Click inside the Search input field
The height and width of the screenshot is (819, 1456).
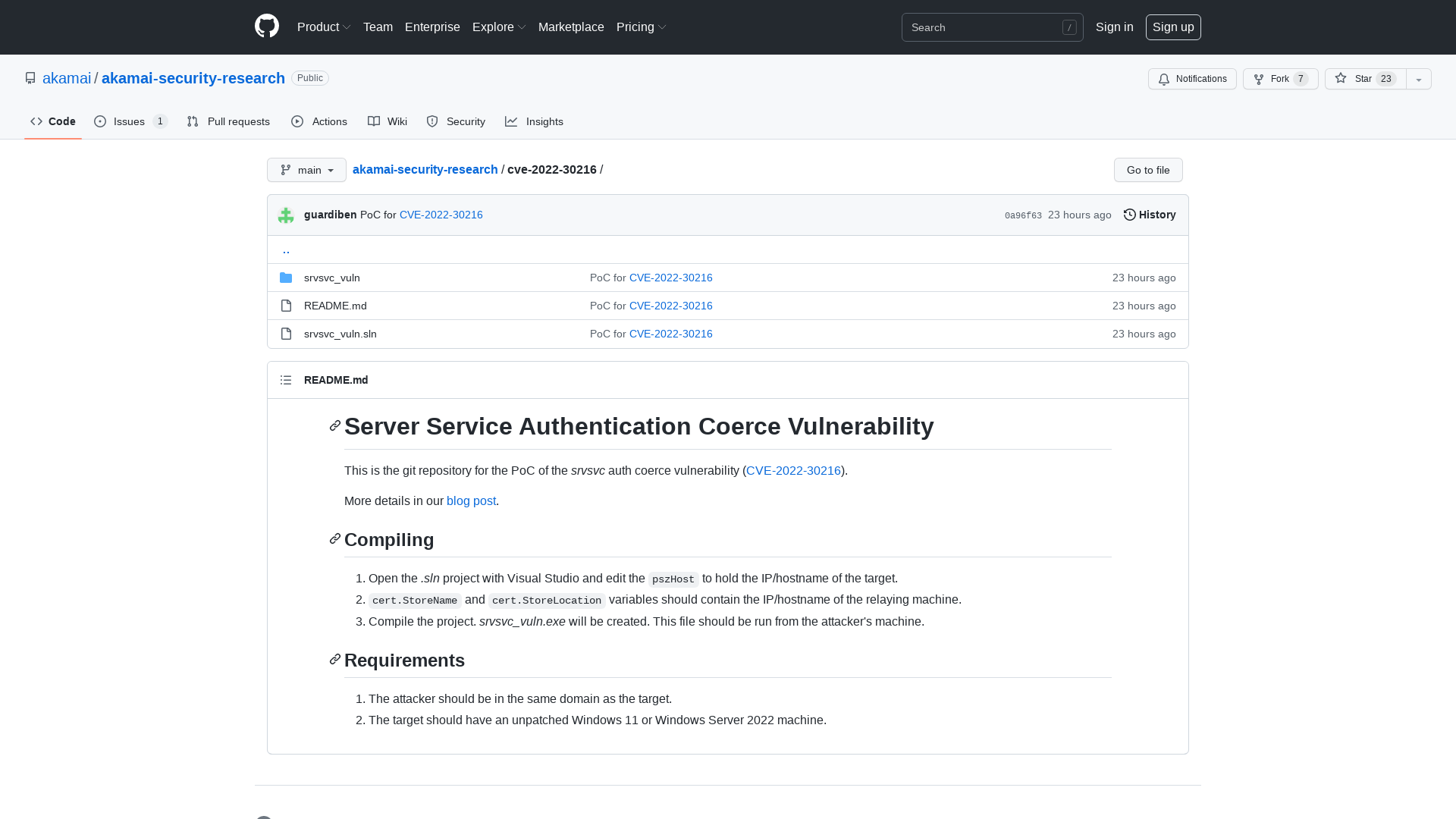coord(986,27)
